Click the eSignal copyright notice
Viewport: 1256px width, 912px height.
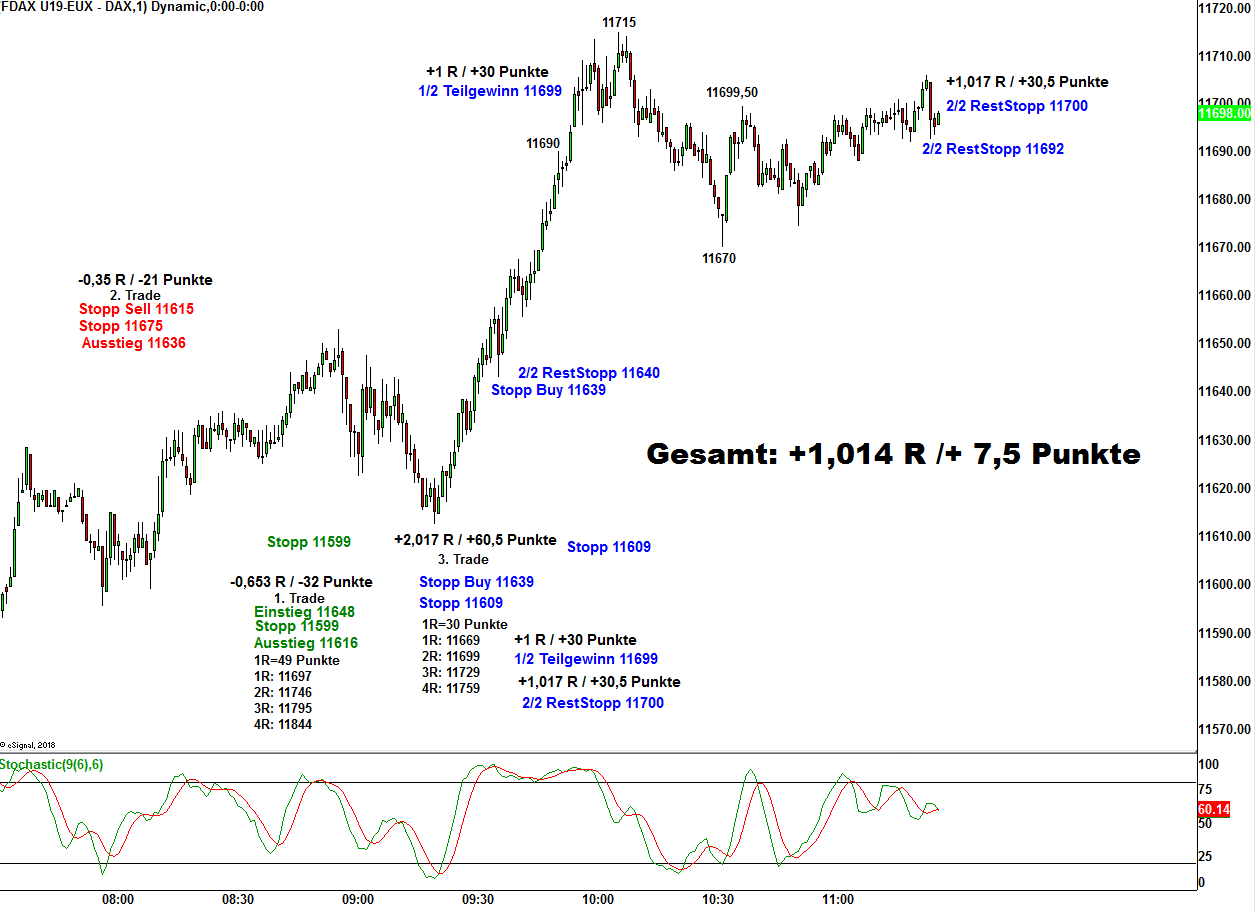coord(28,745)
